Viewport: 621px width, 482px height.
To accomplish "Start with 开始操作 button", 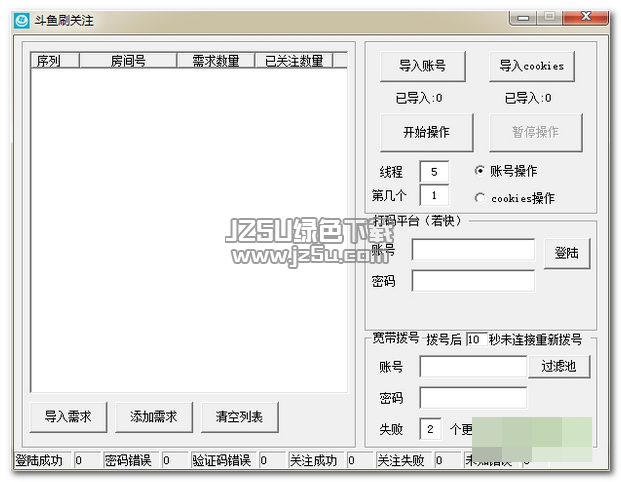I will 427,132.
